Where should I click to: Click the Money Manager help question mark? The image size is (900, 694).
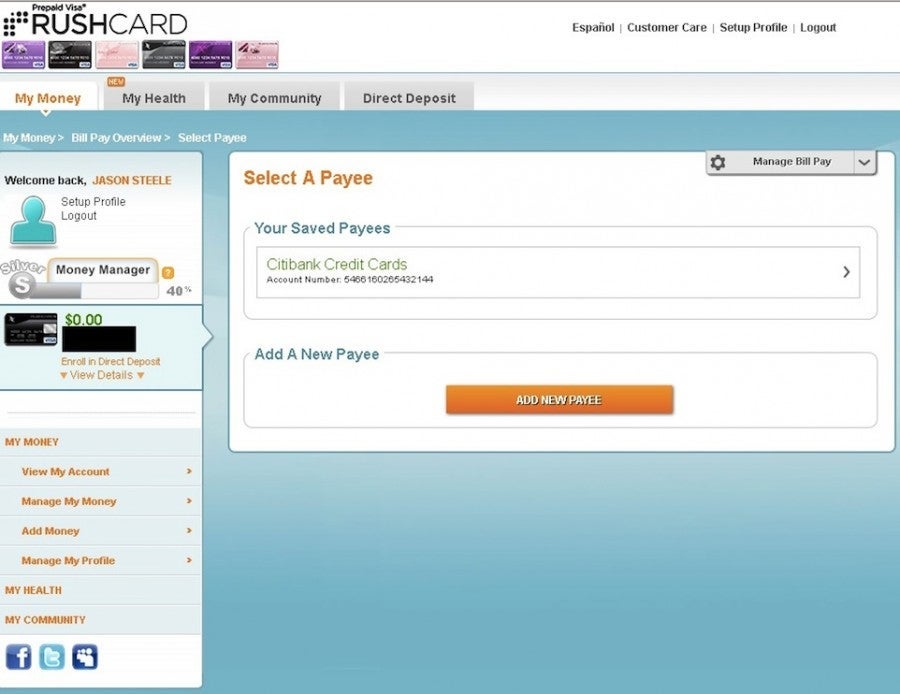(x=168, y=272)
